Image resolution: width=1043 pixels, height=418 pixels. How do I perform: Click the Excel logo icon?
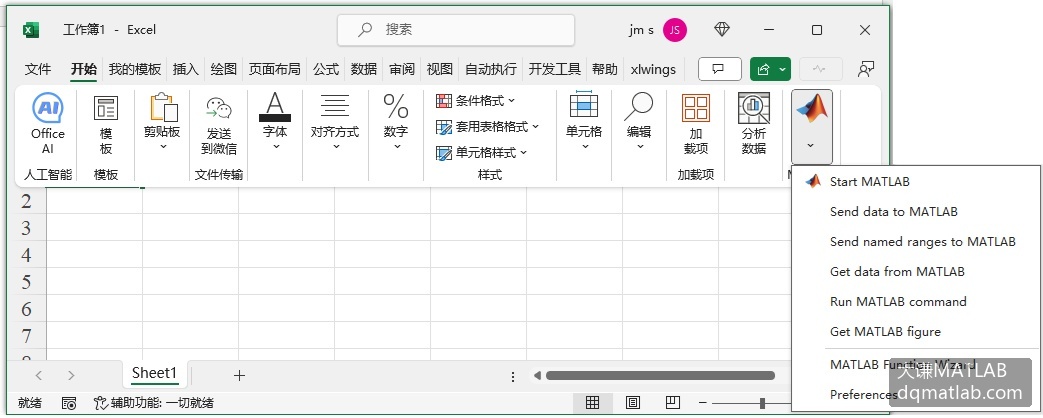31,30
